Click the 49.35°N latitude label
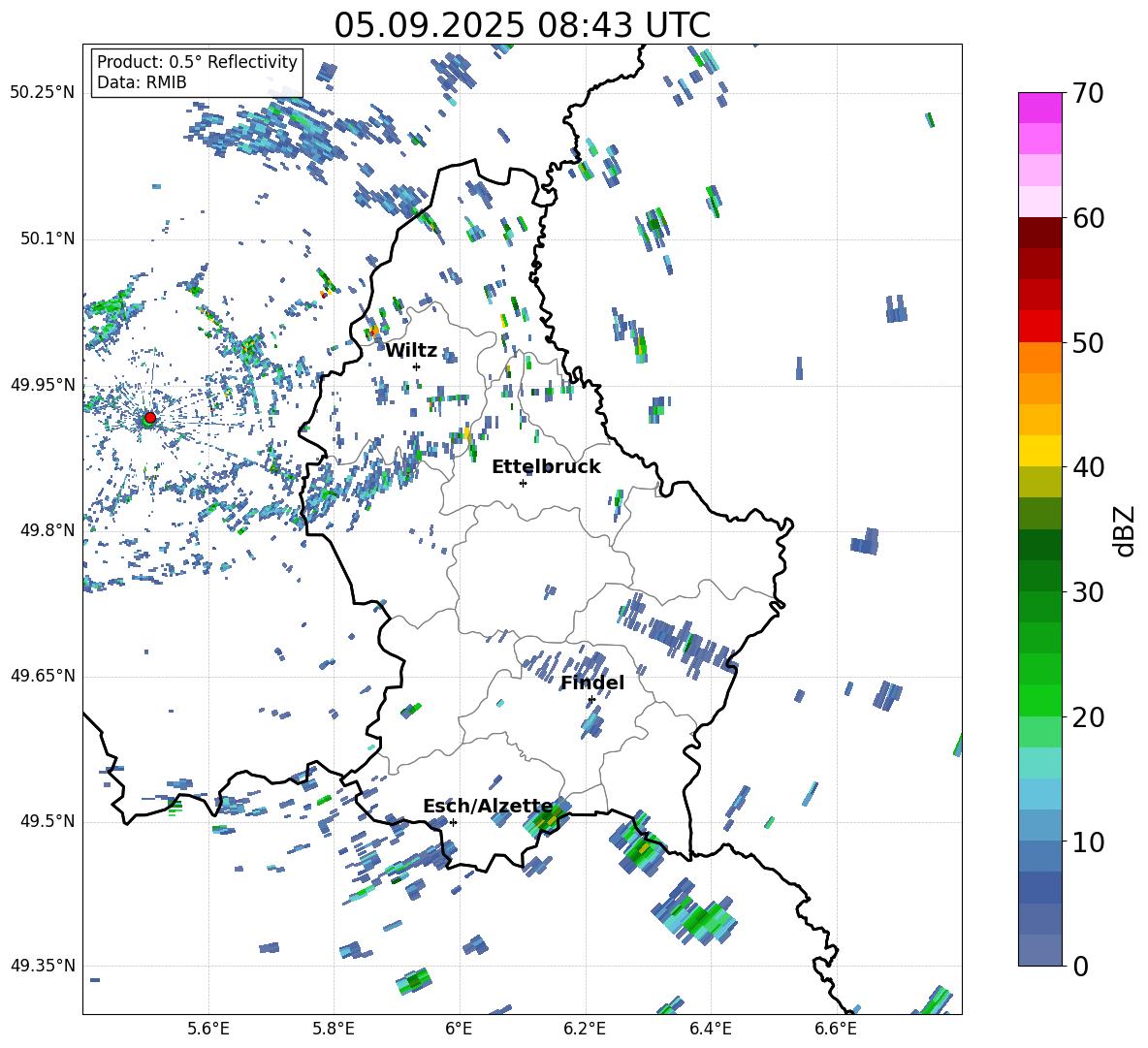1148x1048 pixels. 43,966
